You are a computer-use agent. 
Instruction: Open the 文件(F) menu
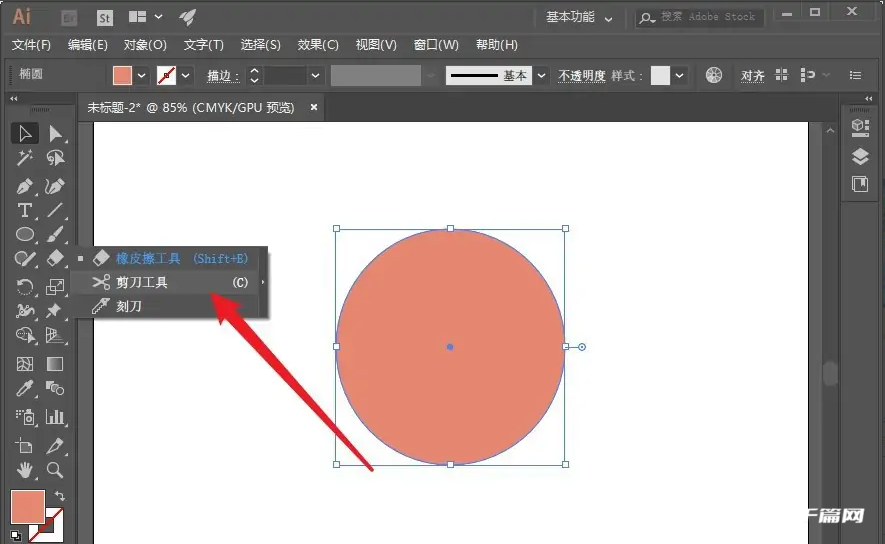tap(31, 45)
